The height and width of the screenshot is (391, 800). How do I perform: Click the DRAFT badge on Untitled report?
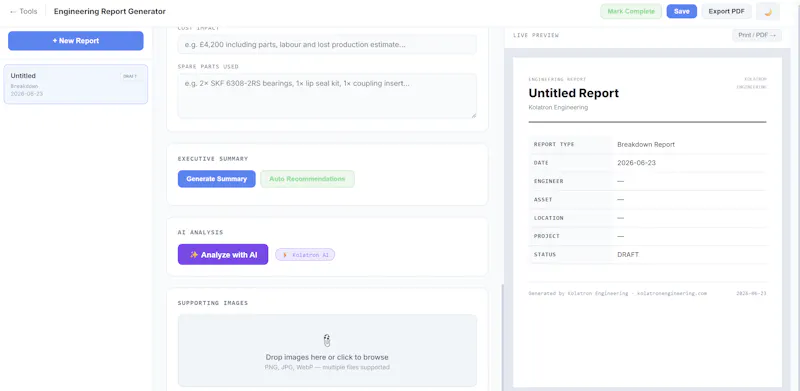[x=130, y=76]
